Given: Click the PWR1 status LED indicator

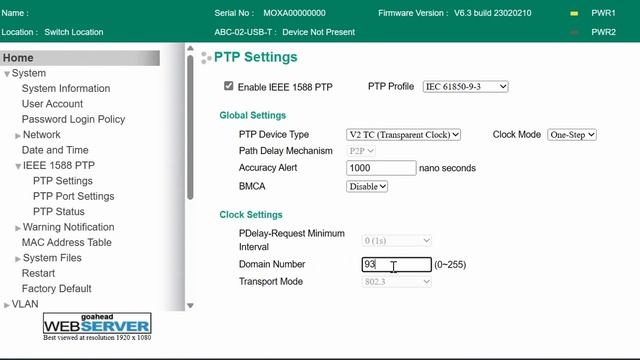Looking at the screenshot, I should tap(574, 13).
